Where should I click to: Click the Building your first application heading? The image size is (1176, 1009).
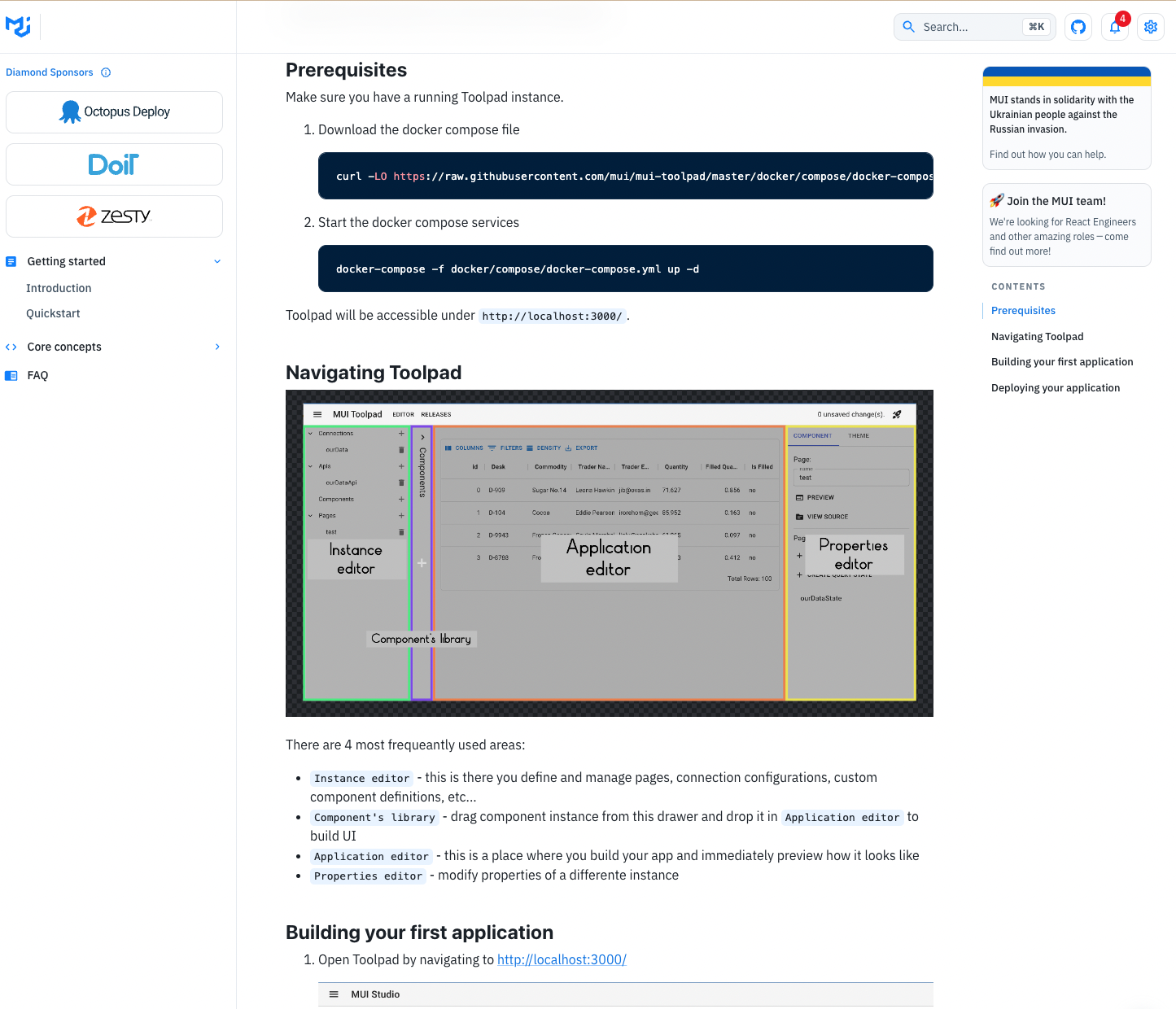point(419,933)
